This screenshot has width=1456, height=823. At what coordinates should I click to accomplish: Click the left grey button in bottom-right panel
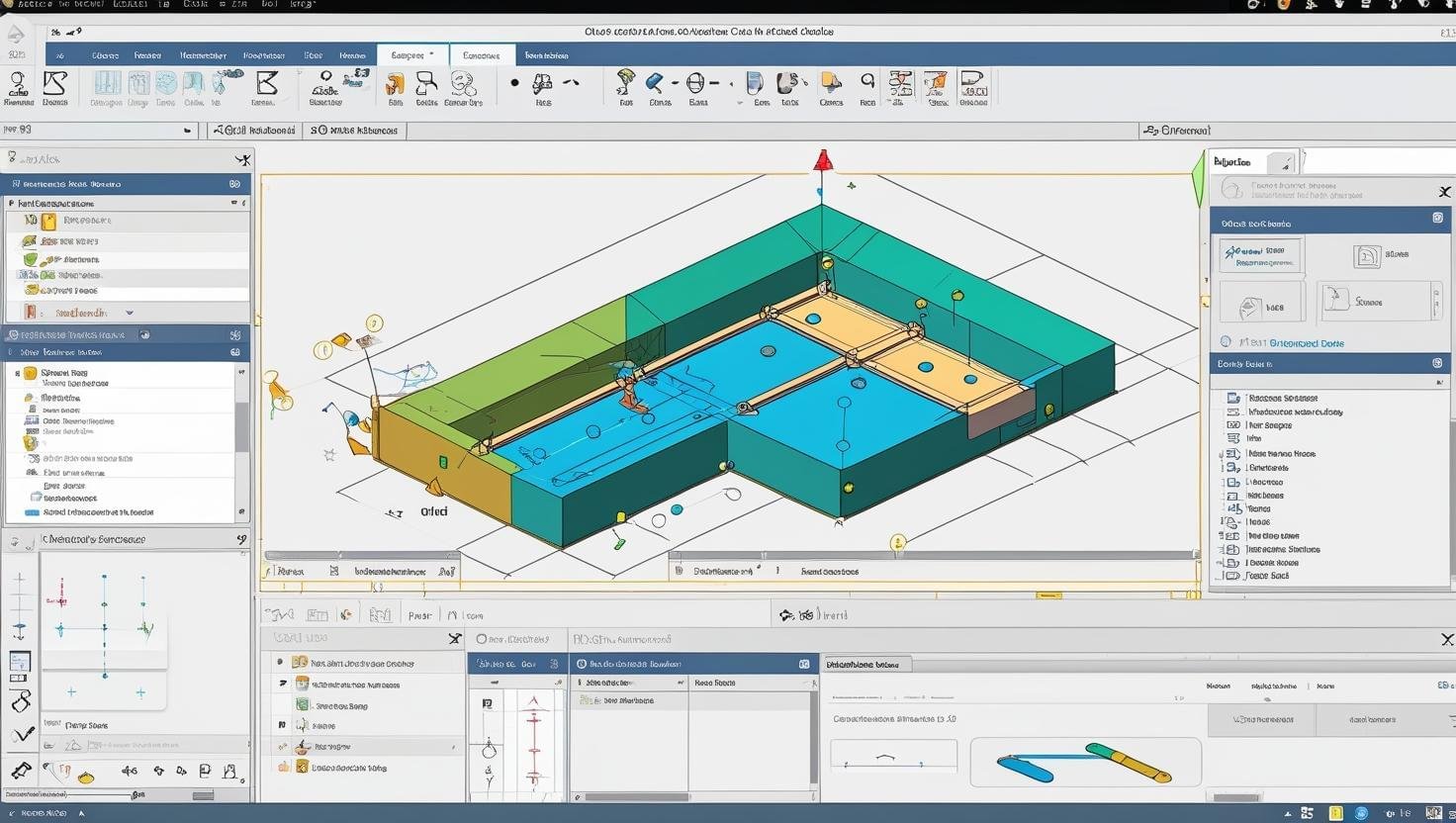1261,719
